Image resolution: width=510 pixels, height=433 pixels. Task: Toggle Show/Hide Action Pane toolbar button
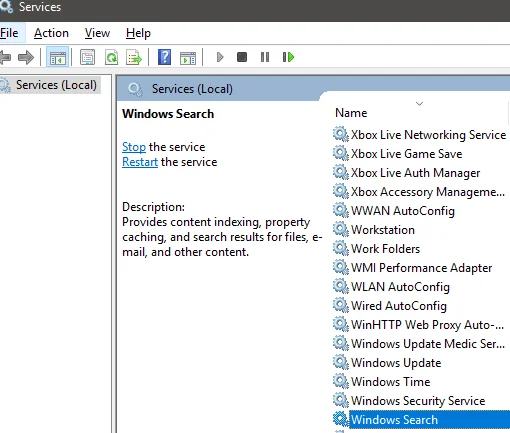click(188, 58)
